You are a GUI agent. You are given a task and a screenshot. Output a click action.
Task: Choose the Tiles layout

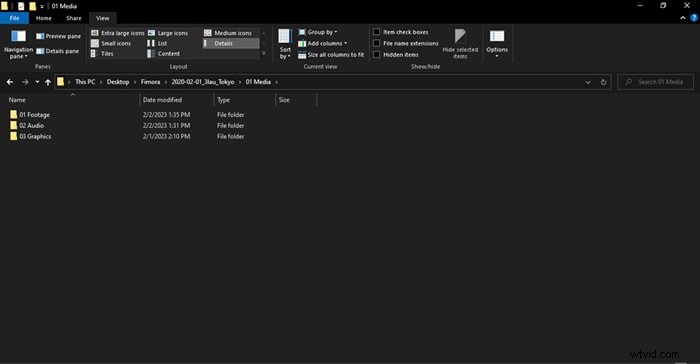(102, 54)
